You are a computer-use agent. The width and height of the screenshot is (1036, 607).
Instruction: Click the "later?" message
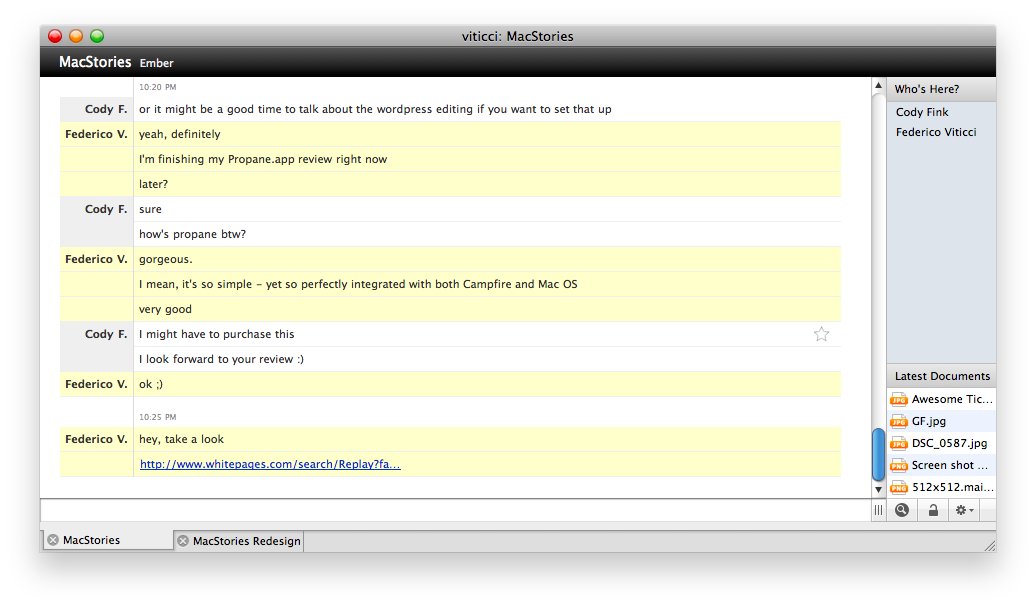(153, 184)
